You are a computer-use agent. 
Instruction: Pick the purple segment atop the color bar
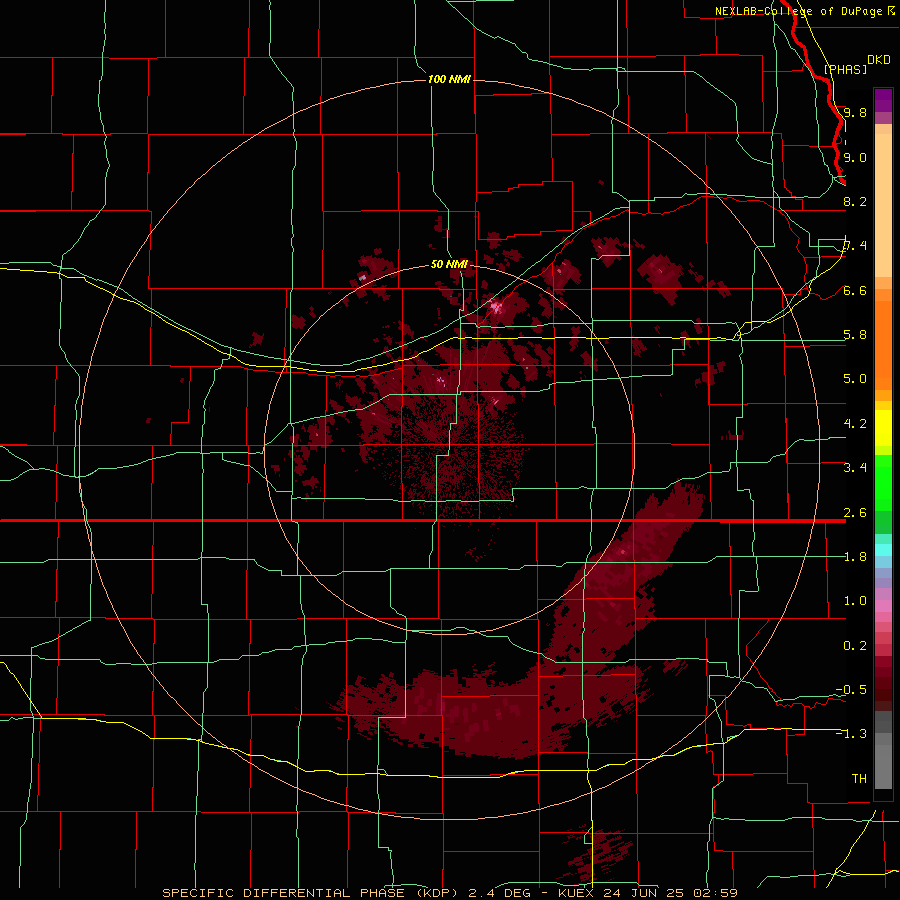(x=883, y=100)
